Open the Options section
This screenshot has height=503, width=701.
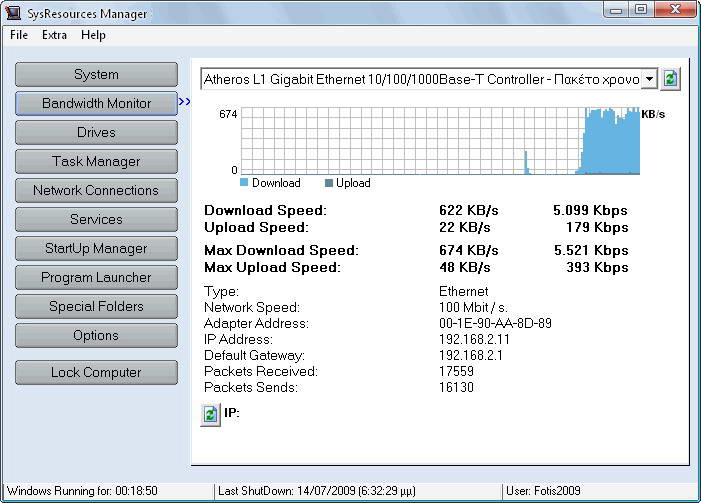pos(96,336)
